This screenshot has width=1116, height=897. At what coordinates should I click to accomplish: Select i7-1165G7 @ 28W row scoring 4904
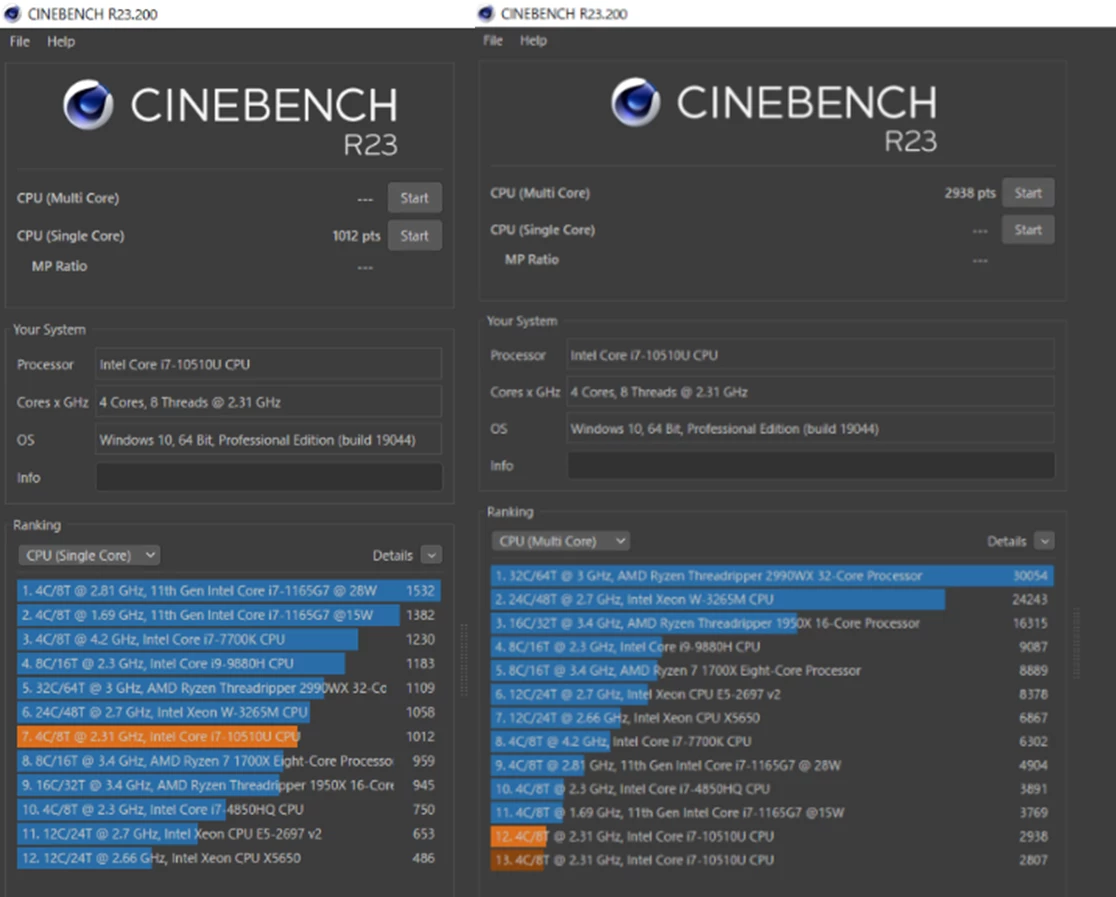tap(772, 765)
